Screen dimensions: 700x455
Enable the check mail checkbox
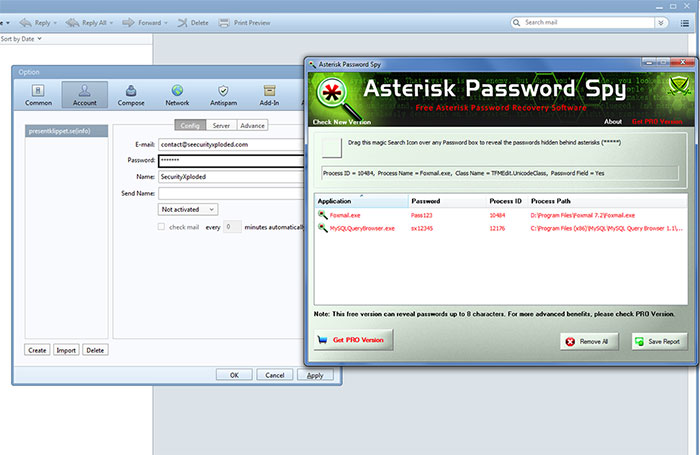pos(161,227)
